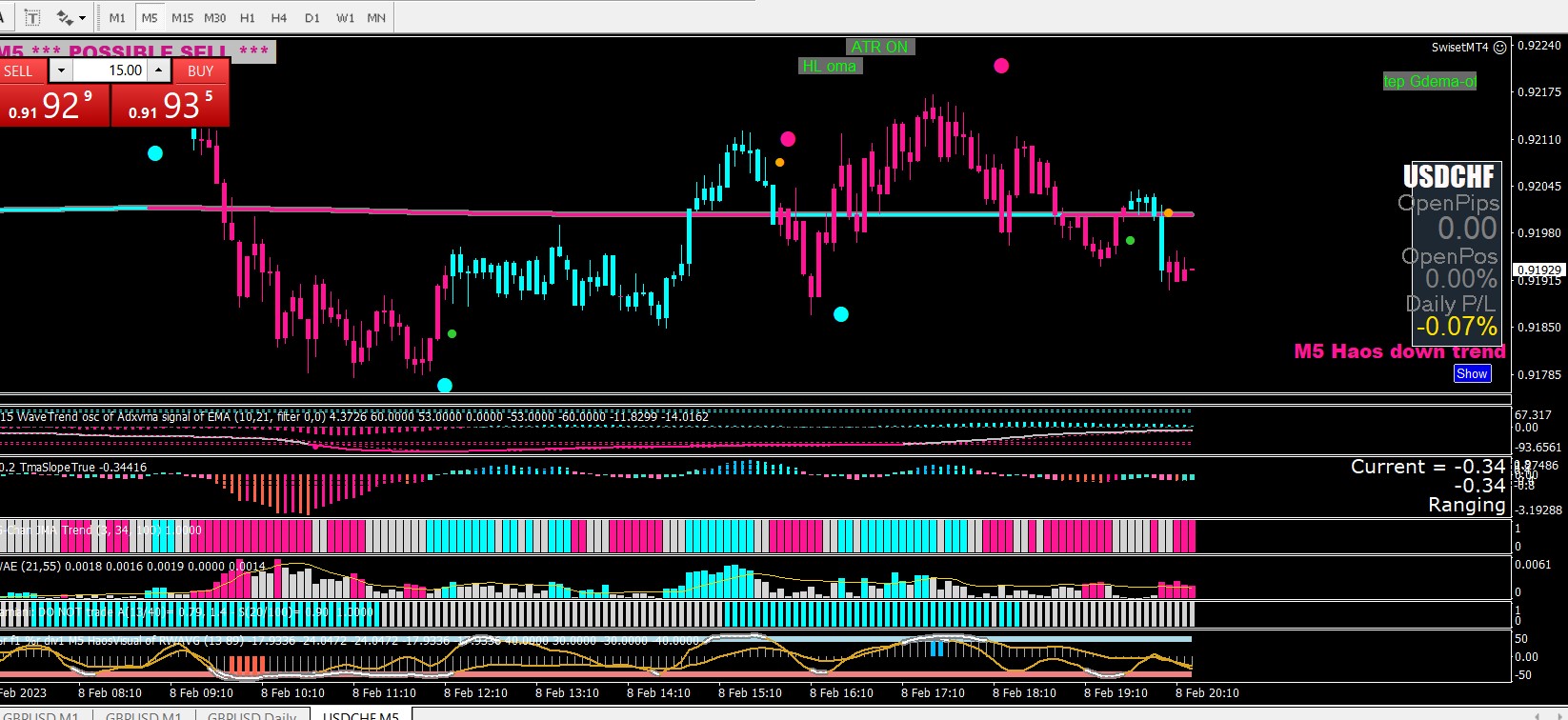Open the GBPUSD Daily chart tab

pos(252,714)
